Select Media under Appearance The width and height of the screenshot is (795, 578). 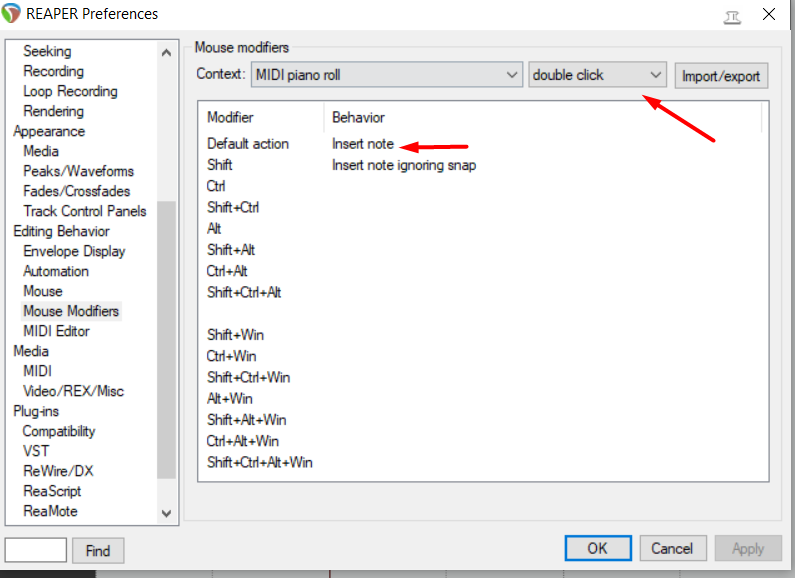pos(41,151)
